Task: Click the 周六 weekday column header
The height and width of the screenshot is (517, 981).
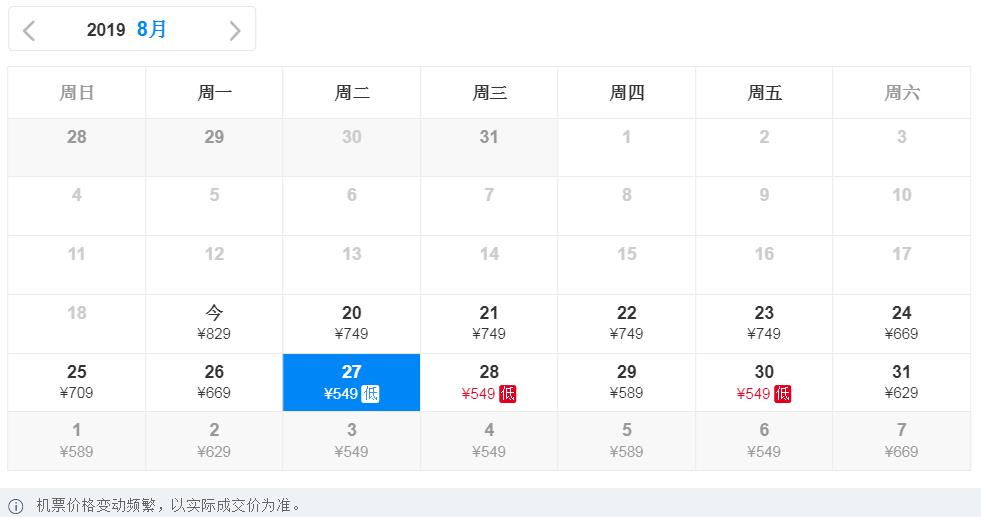Action: 901,93
